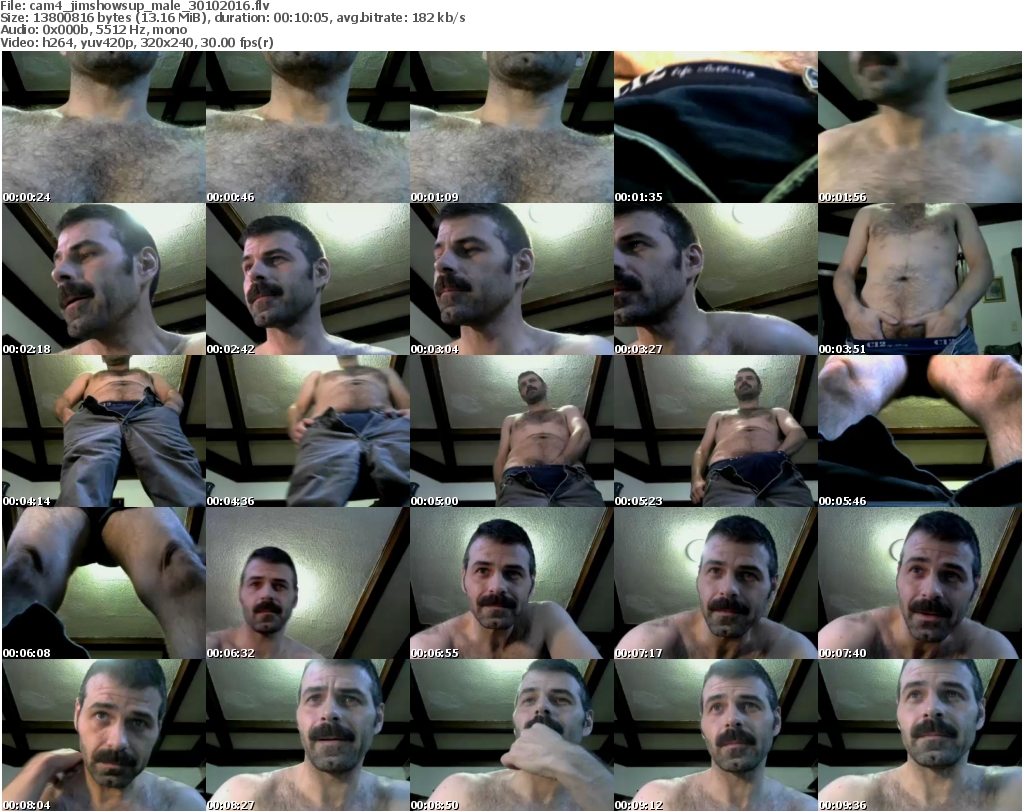
Task: Open the thumbnail stamped 00:00:24
Action: [x=104, y=127]
